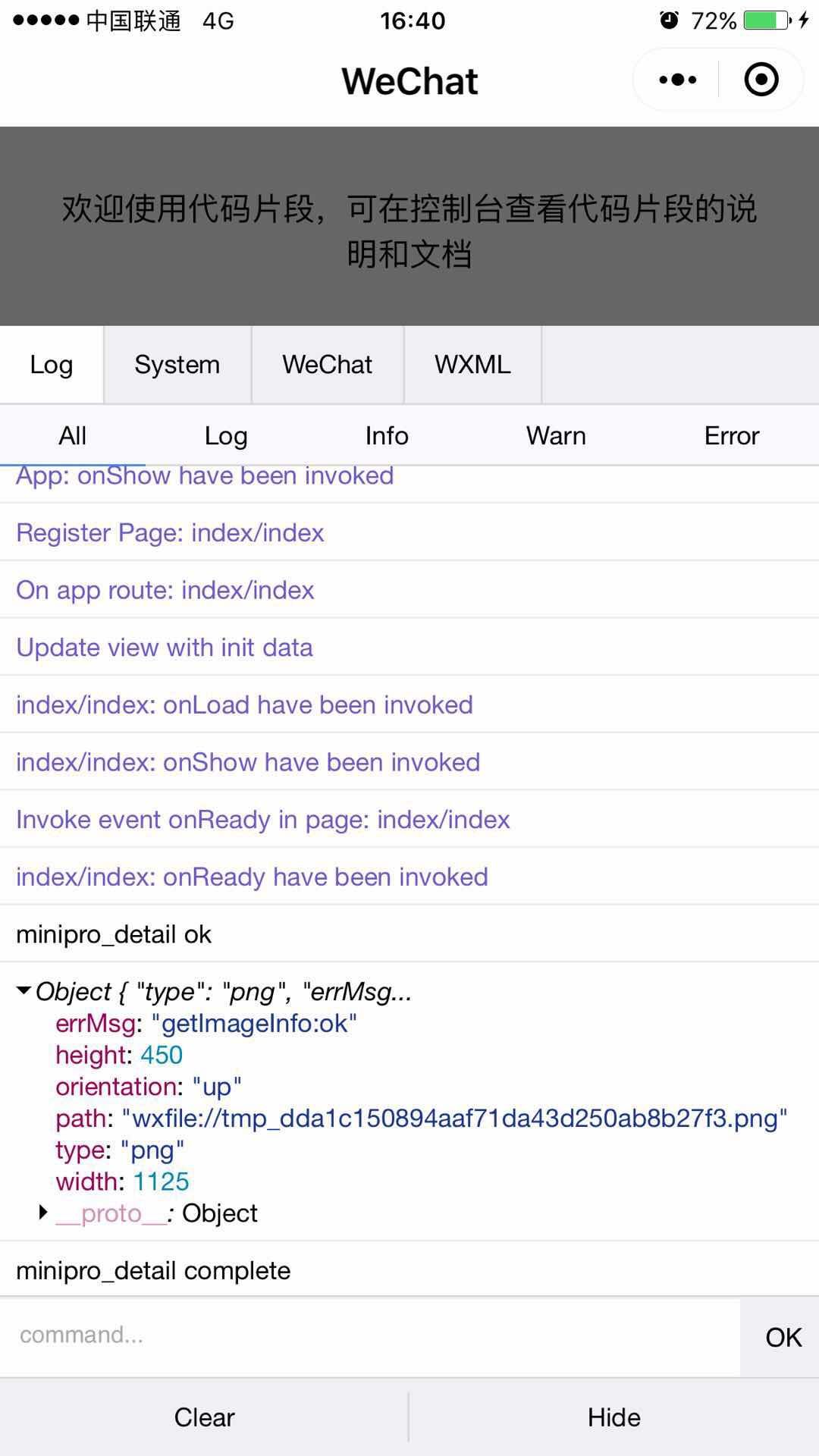This screenshot has width=819, height=1456.
Task: Tap the mini program close target icon
Action: point(761,80)
